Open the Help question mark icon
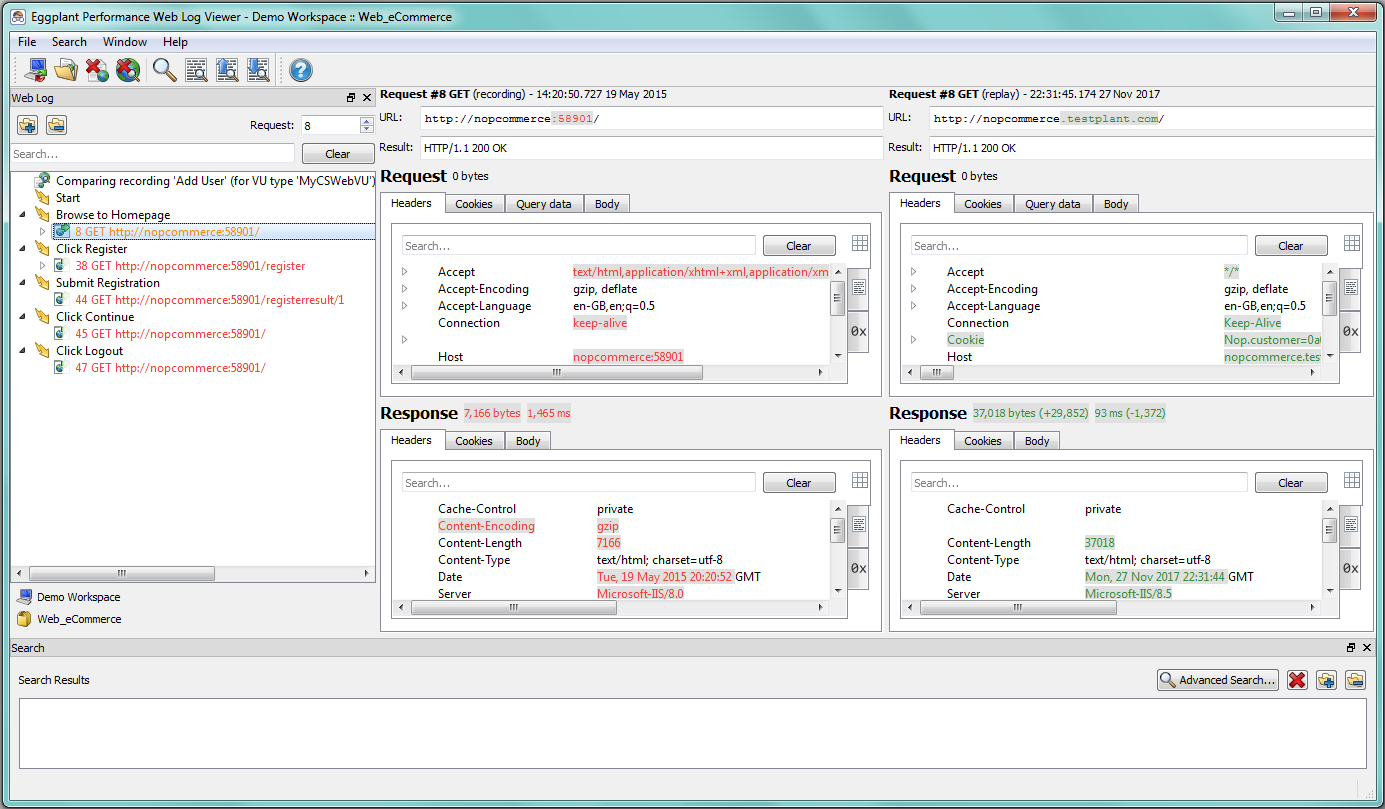 (x=300, y=70)
